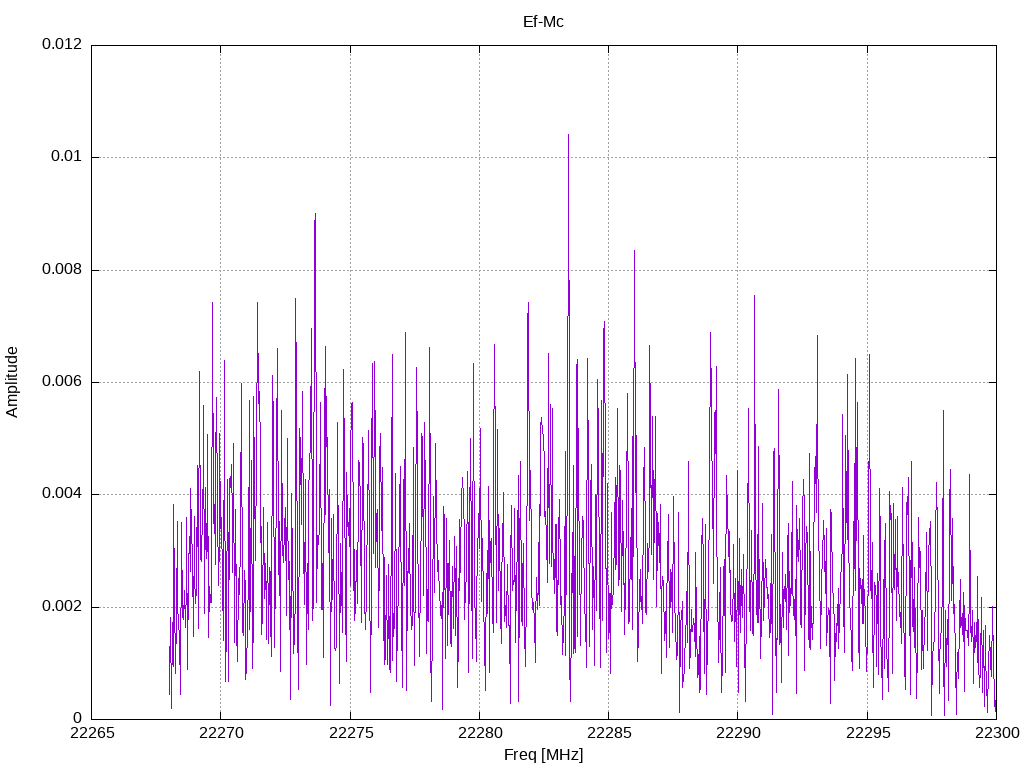The image size is (1024, 768).
Task: Click the y-axis tick label 0.002
Action: point(62,606)
